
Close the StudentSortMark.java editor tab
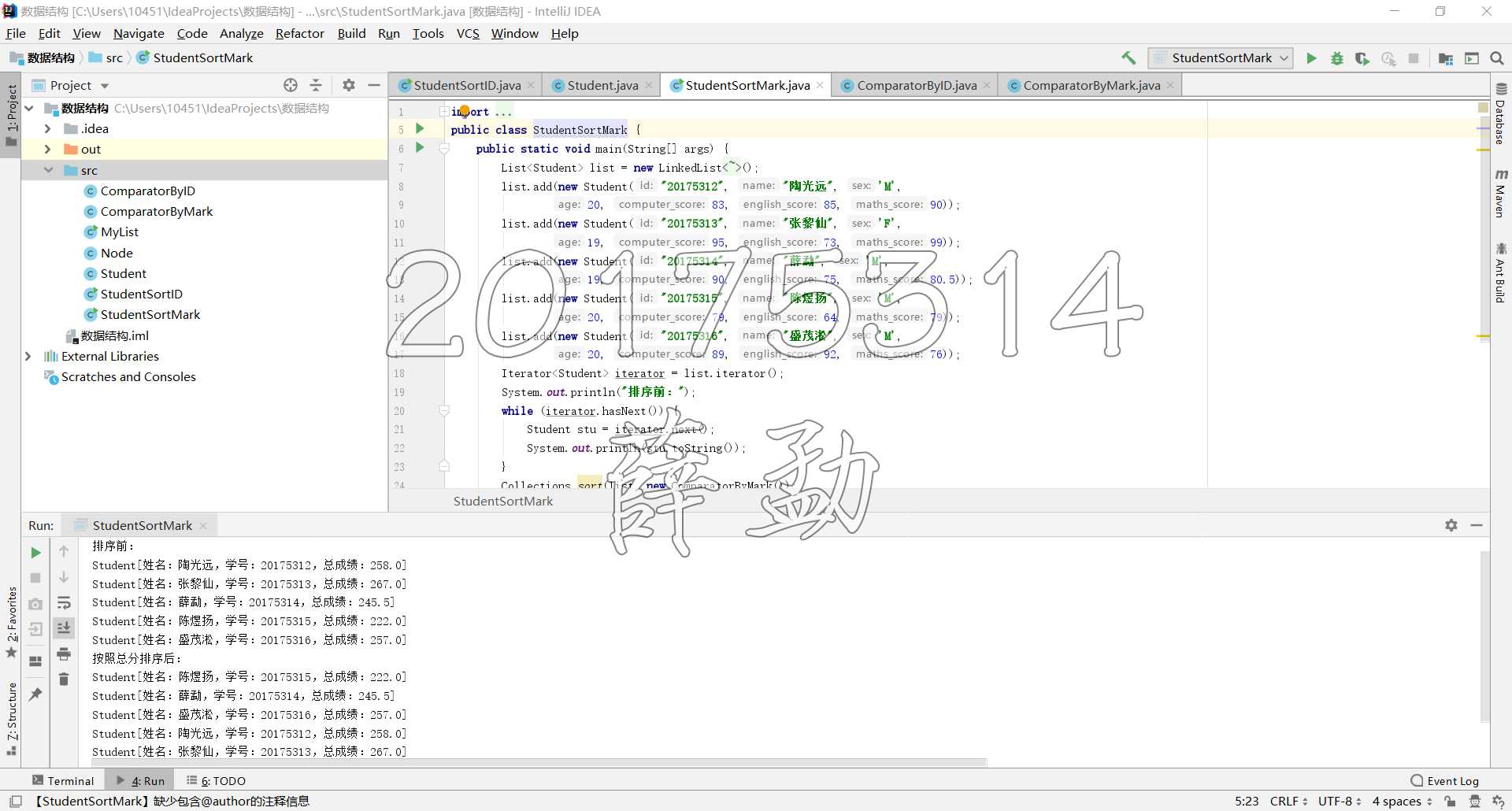pos(820,85)
